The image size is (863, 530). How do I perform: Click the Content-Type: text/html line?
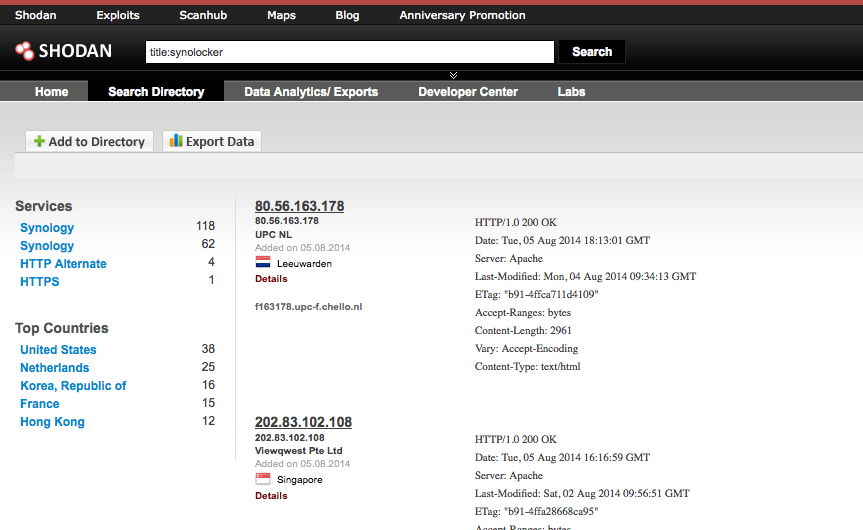pos(528,367)
